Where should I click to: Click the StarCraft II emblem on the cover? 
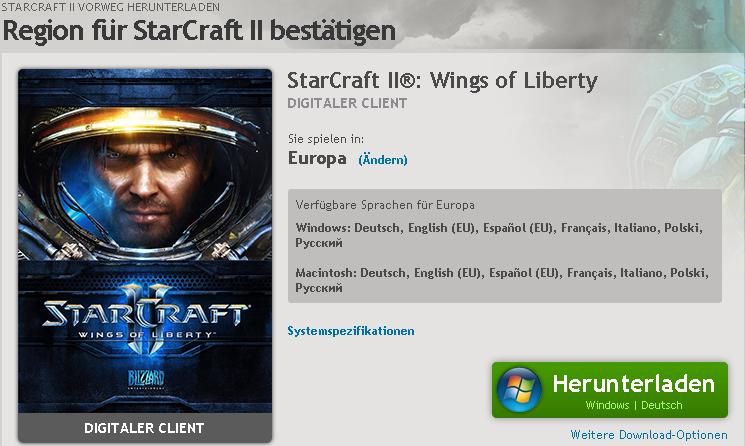[x=146, y=319]
